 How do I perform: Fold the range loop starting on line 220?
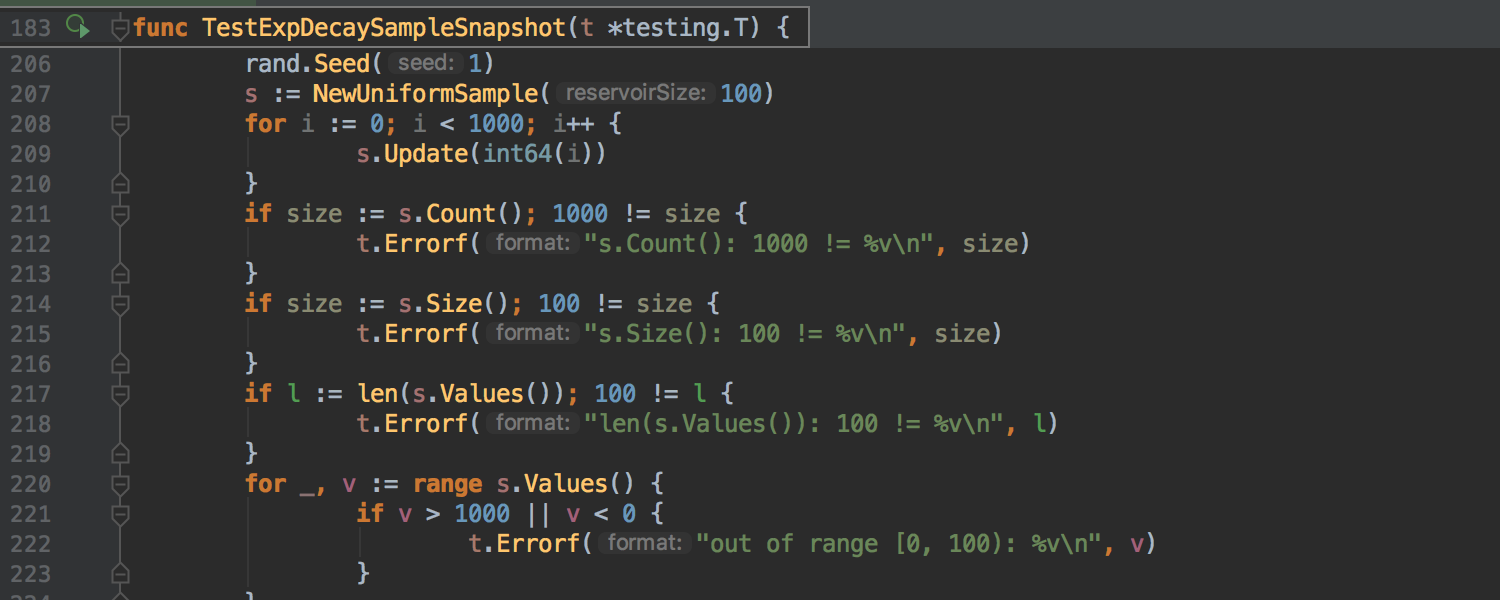coord(120,485)
